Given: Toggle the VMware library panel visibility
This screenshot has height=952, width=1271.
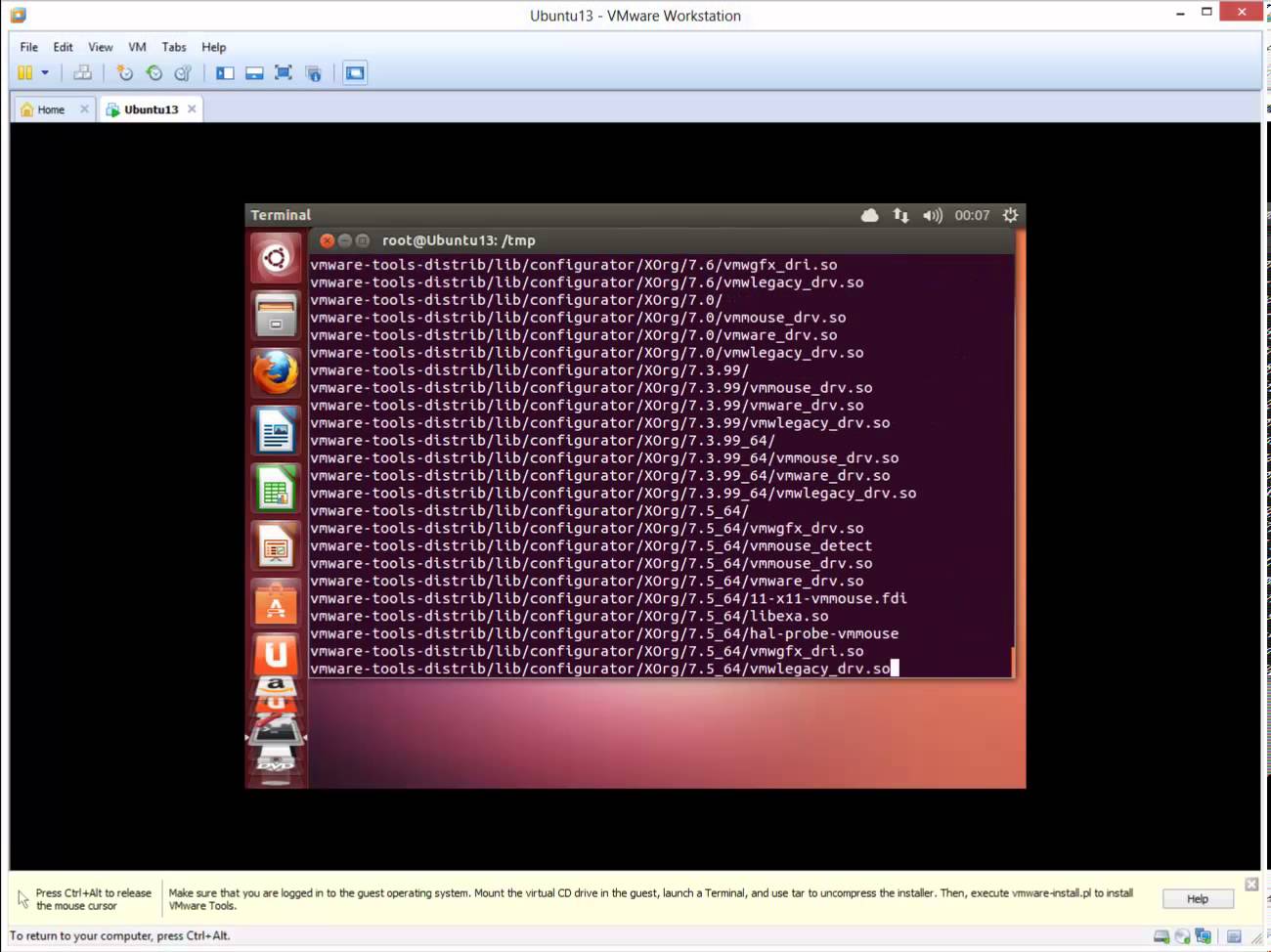Looking at the screenshot, I should 225,72.
